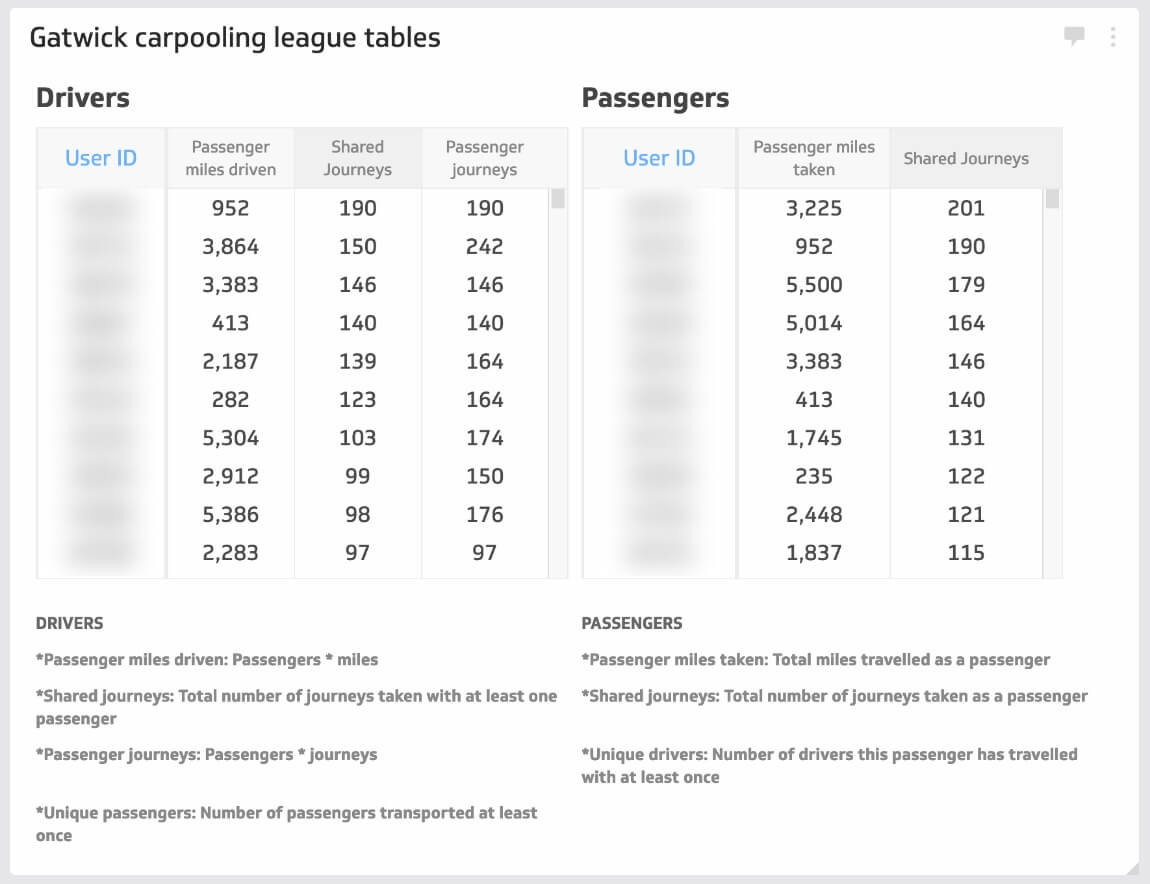Click Drivers Shared Journeys column header
This screenshot has width=1150, height=884.
358,158
